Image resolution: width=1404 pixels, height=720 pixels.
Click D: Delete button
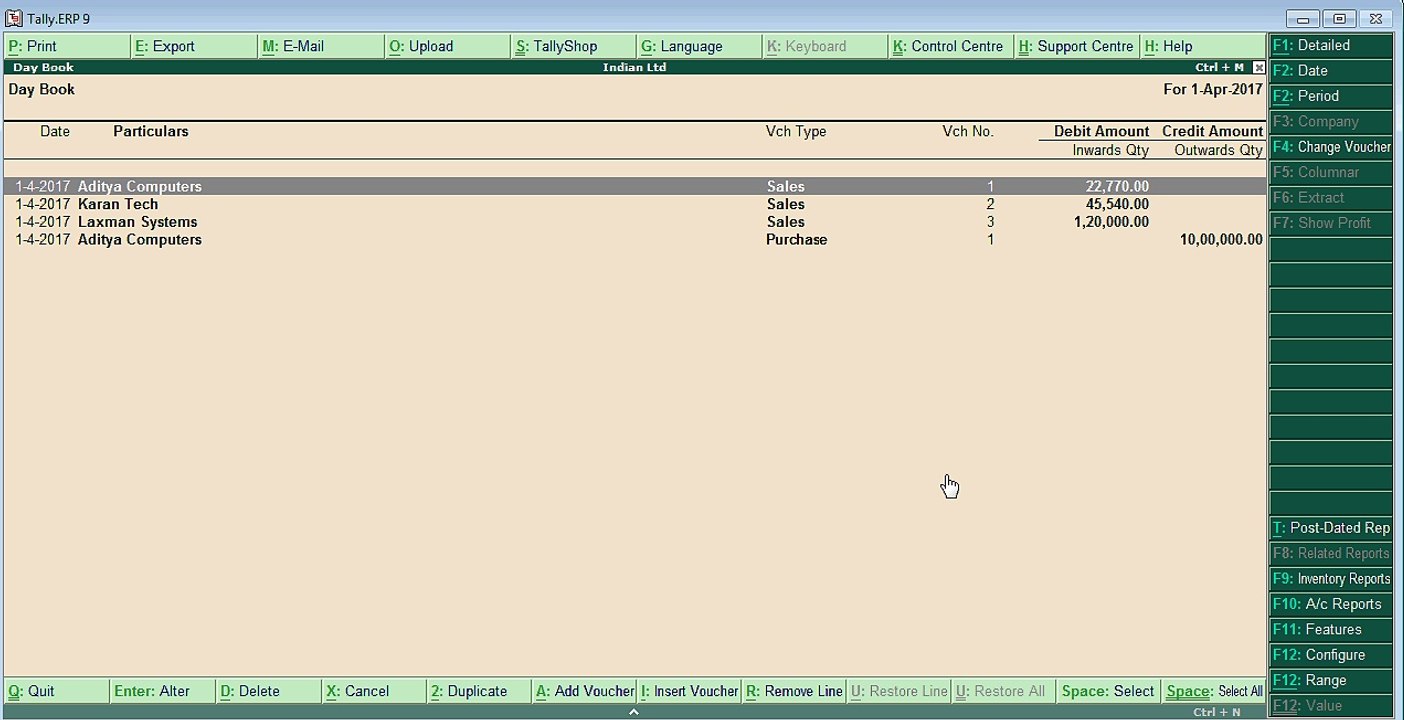click(268, 691)
